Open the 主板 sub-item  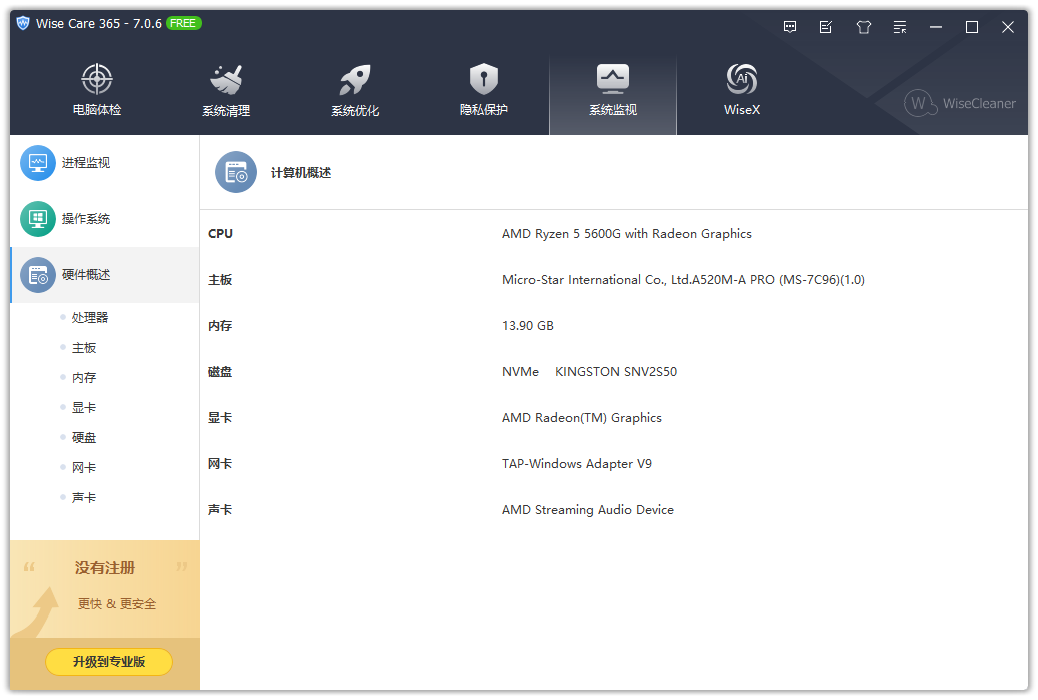tap(84, 348)
